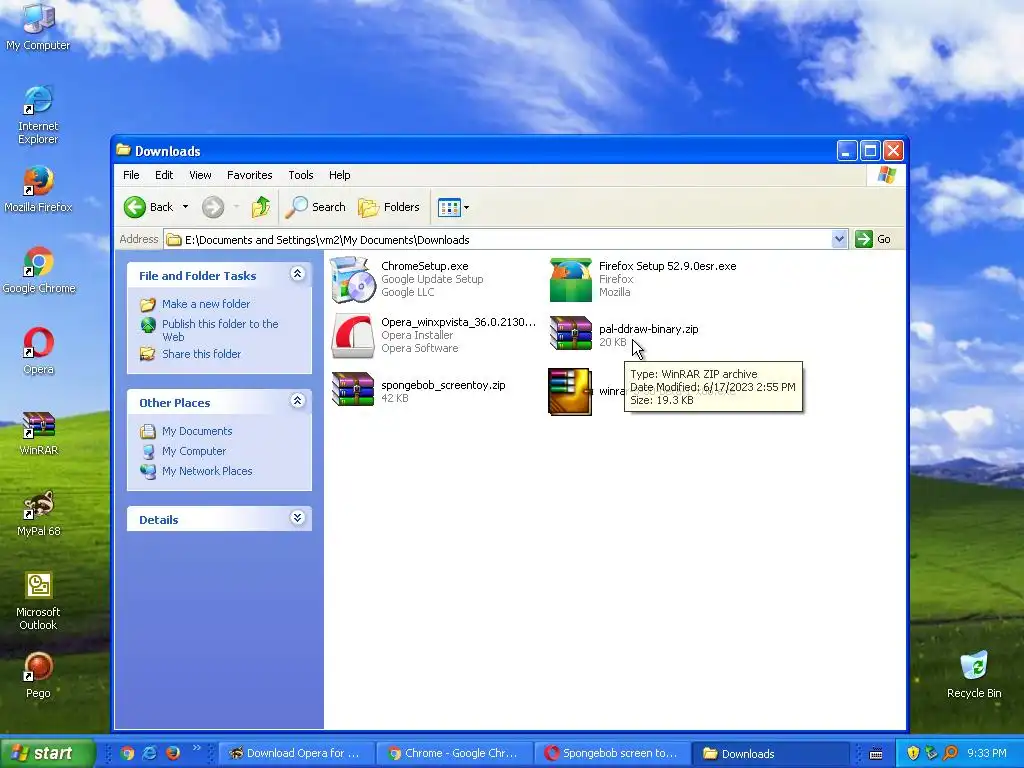Click the Downloads taskbar button
1024x768 pixels.
point(771,753)
